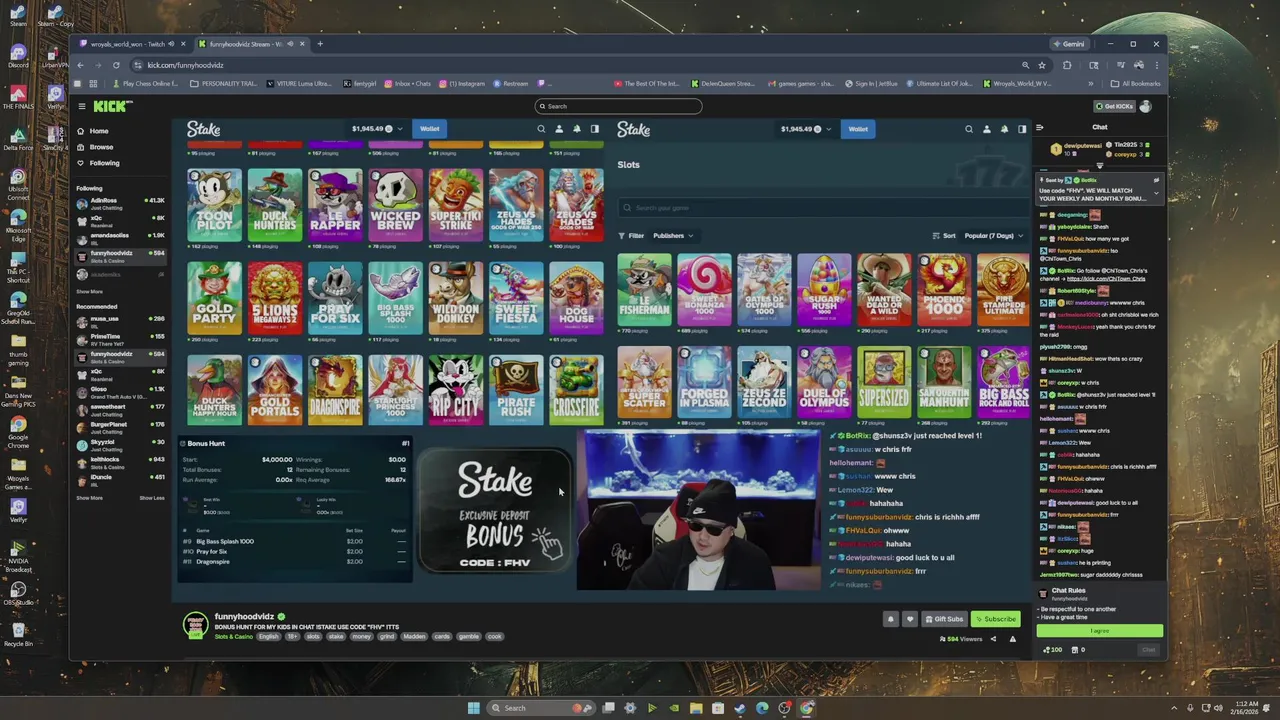The image size is (1280, 720).
Task: Collapse chat panel arrow icon
Action: pyautogui.click(x=1040, y=128)
